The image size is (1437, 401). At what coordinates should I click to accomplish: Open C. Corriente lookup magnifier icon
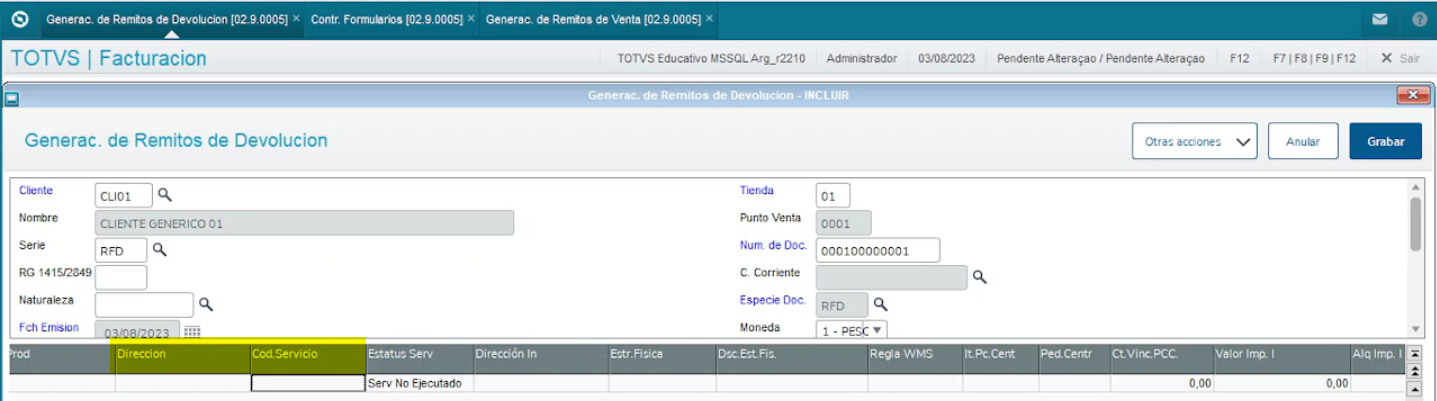(980, 277)
